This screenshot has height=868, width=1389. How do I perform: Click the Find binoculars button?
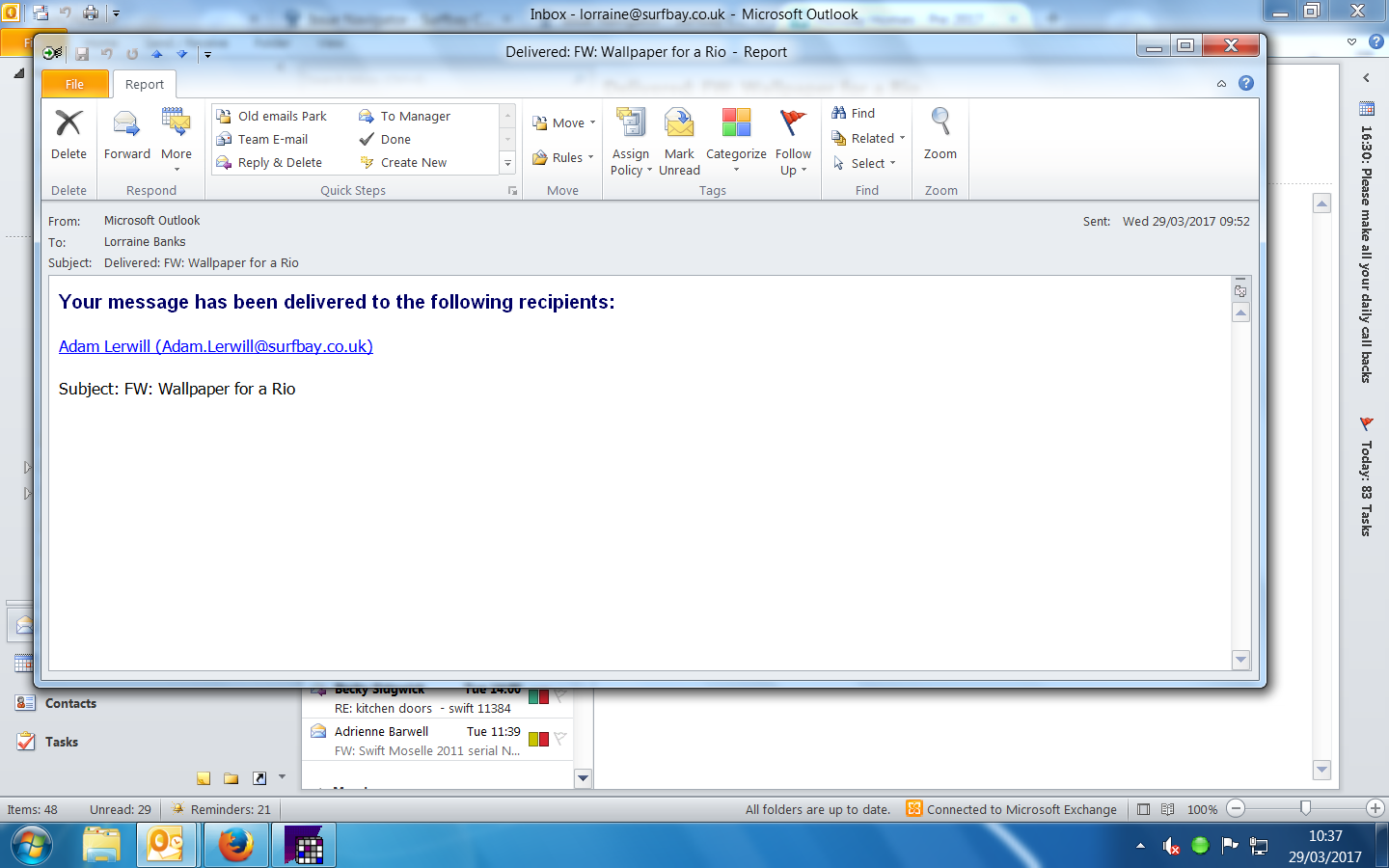pos(854,113)
